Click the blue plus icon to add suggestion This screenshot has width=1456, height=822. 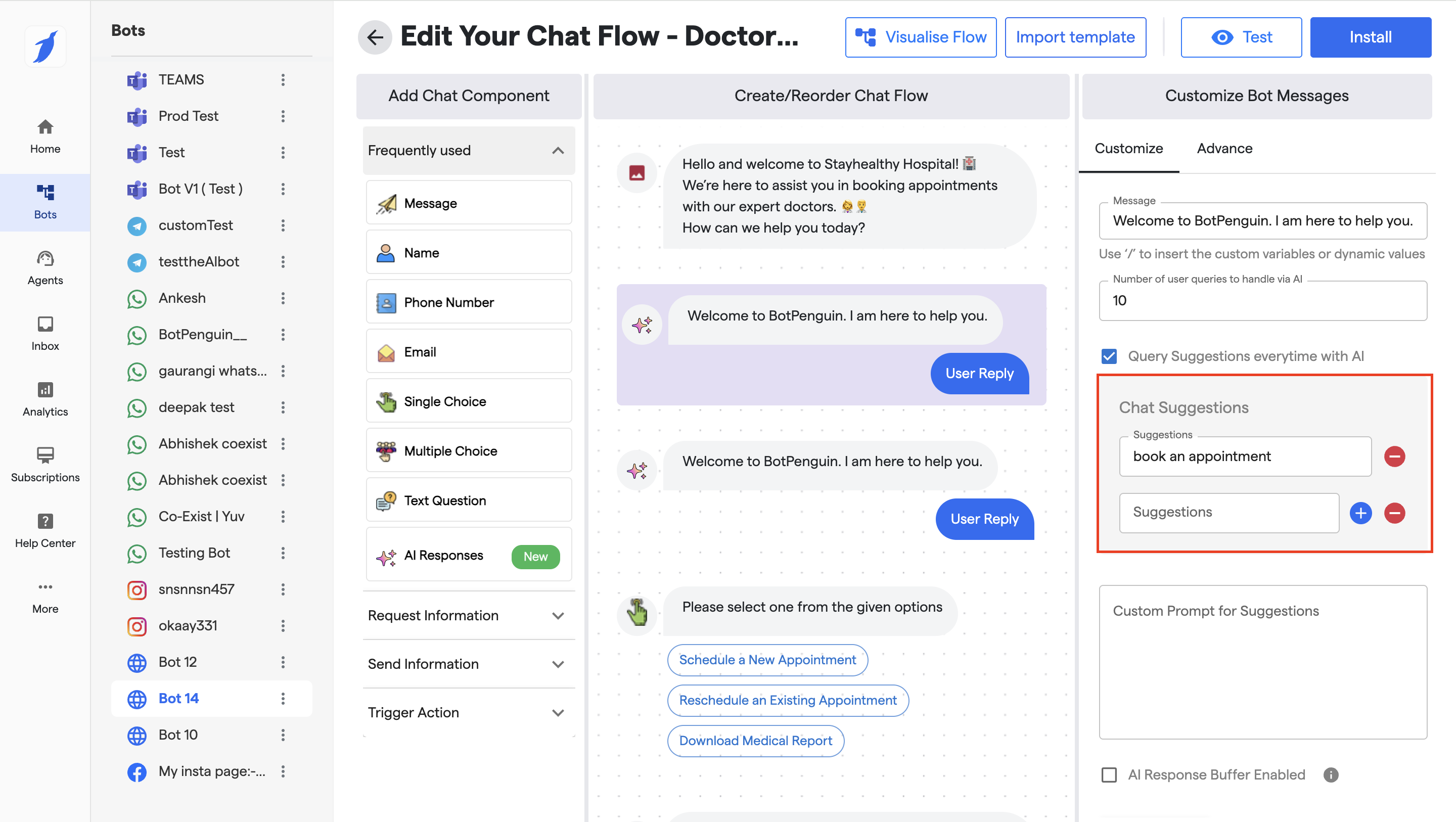(x=1360, y=512)
